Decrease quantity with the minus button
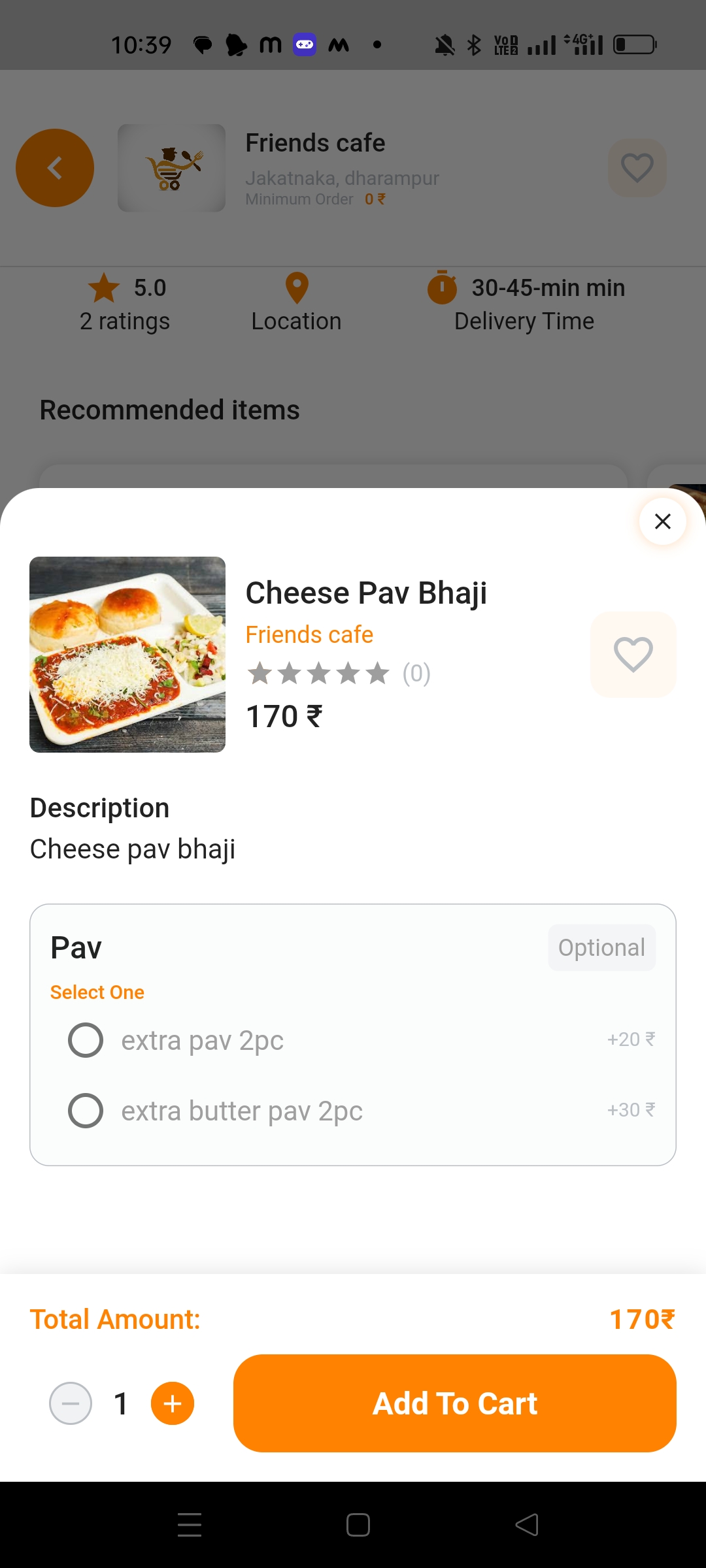This screenshot has width=706, height=1568. coord(71,1403)
